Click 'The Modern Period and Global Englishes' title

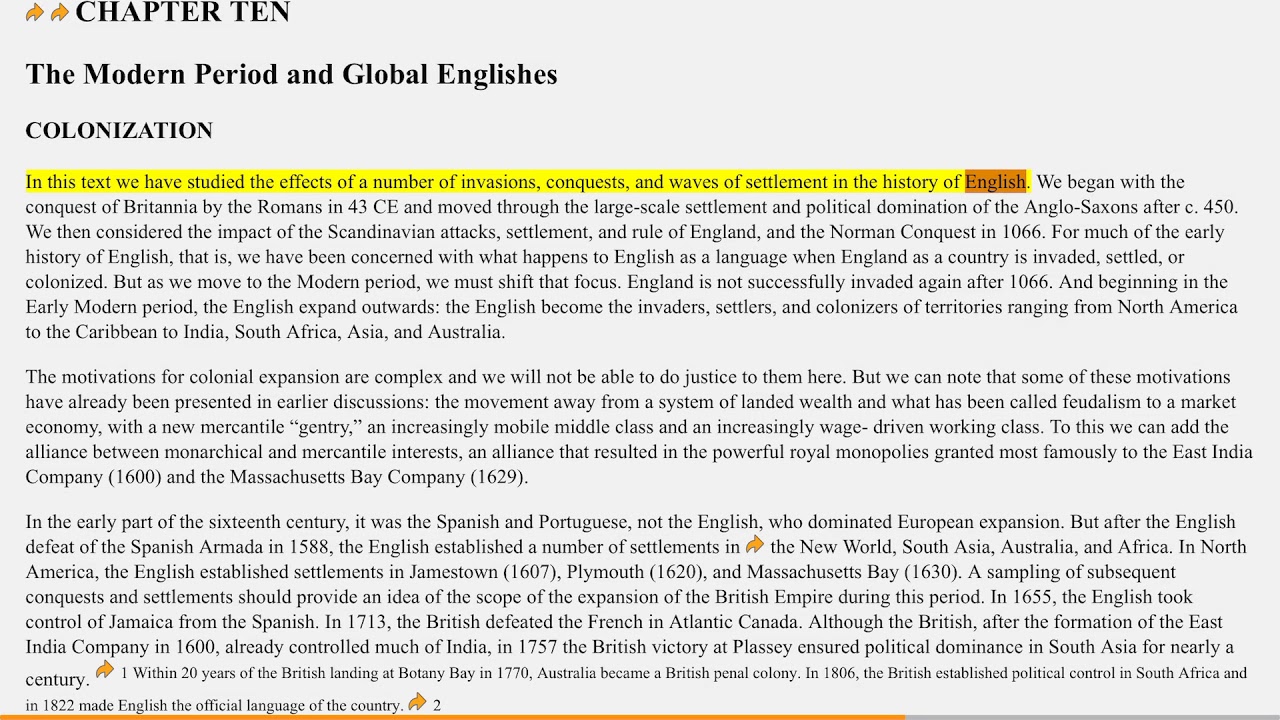(x=291, y=74)
